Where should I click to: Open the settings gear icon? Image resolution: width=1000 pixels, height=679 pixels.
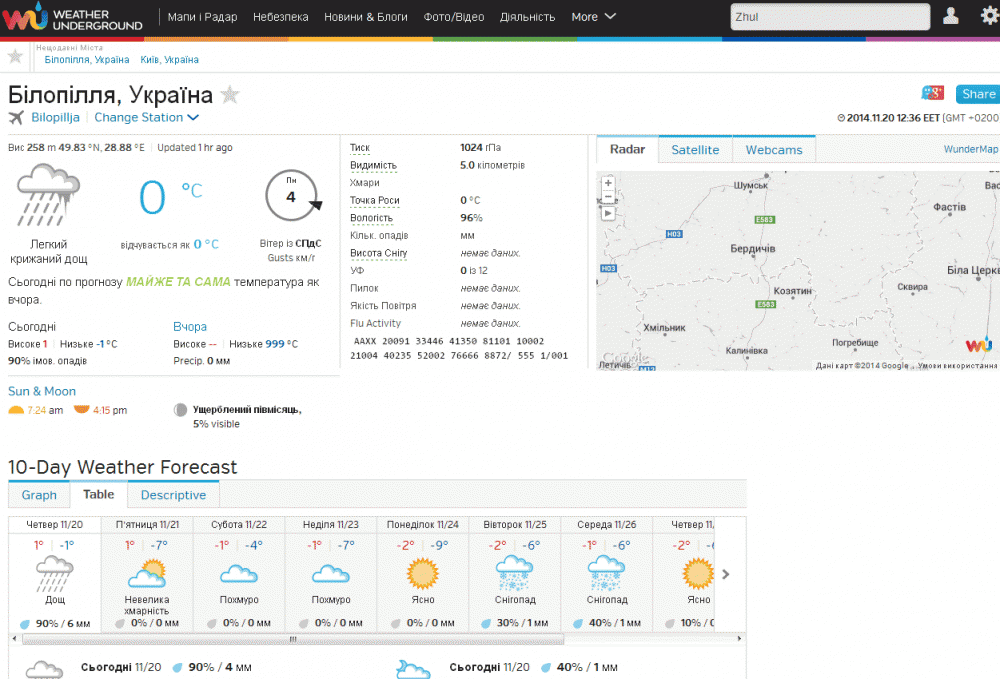989,16
